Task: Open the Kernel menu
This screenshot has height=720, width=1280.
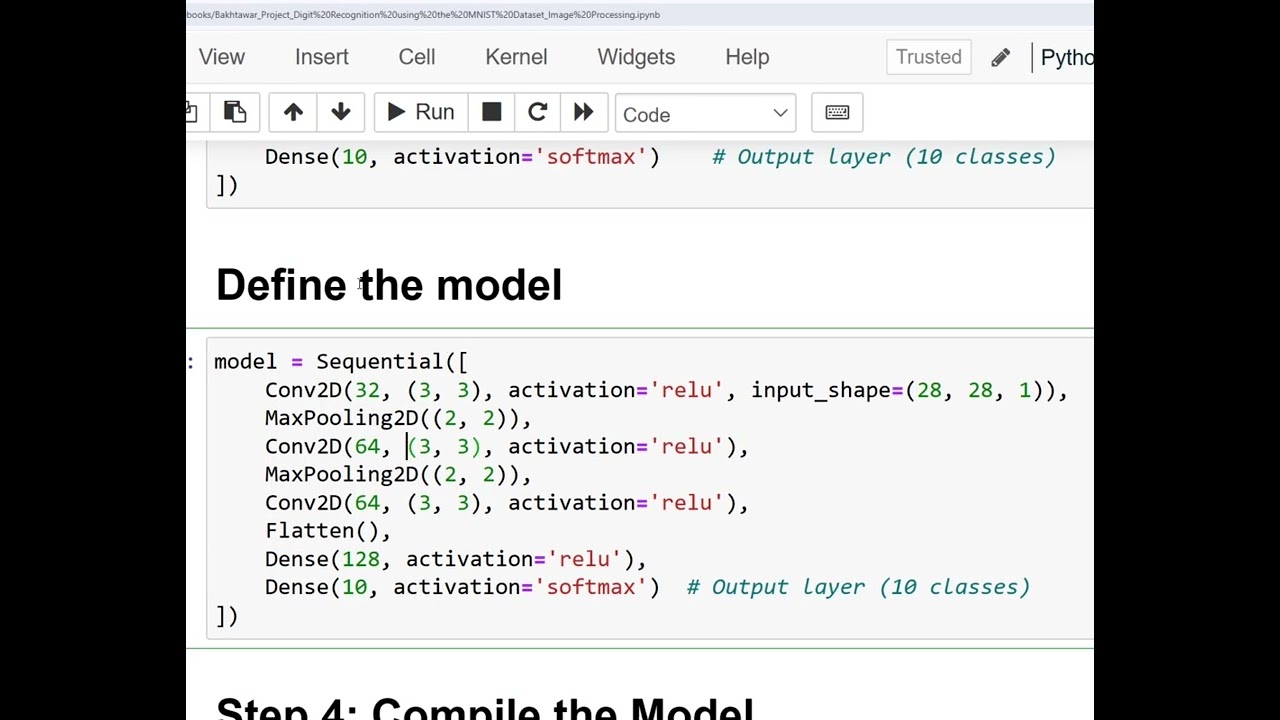Action: [x=516, y=57]
